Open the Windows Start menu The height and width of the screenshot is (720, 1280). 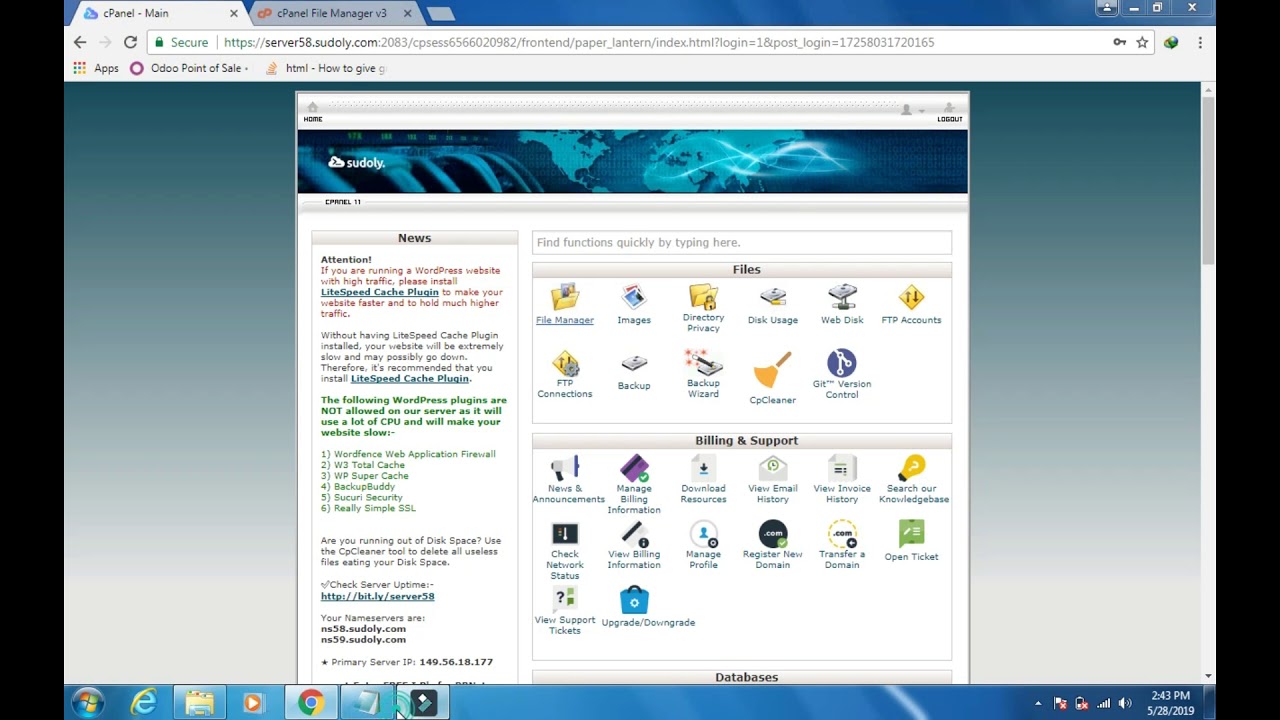coord(88,703)
